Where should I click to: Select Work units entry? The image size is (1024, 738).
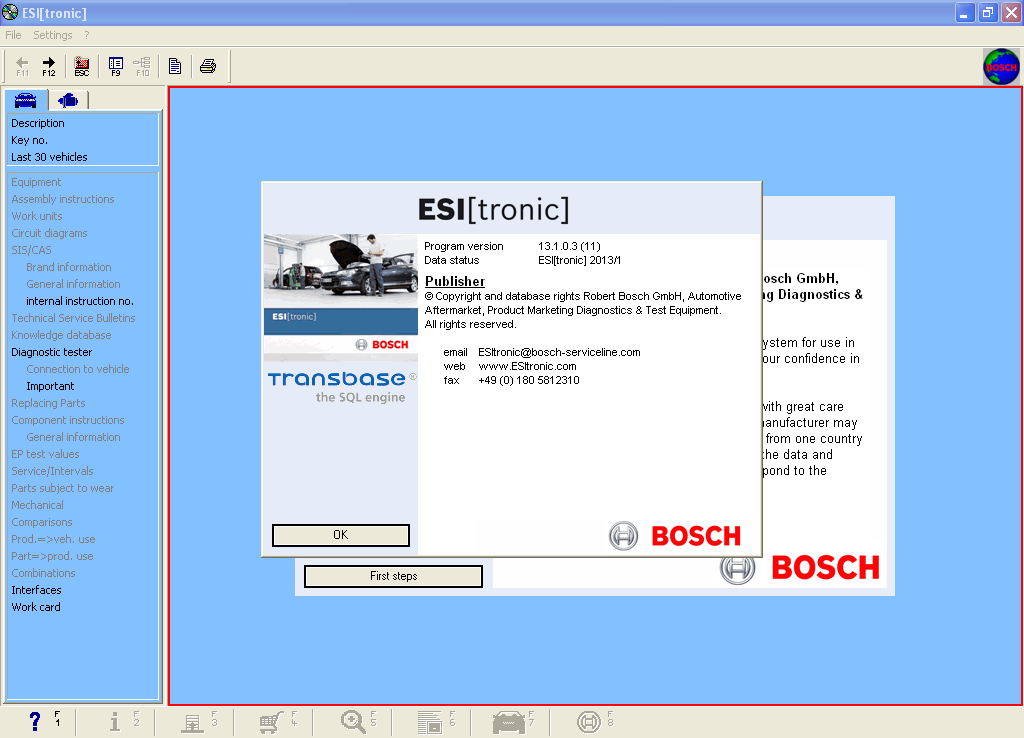(x=37, y=216)
